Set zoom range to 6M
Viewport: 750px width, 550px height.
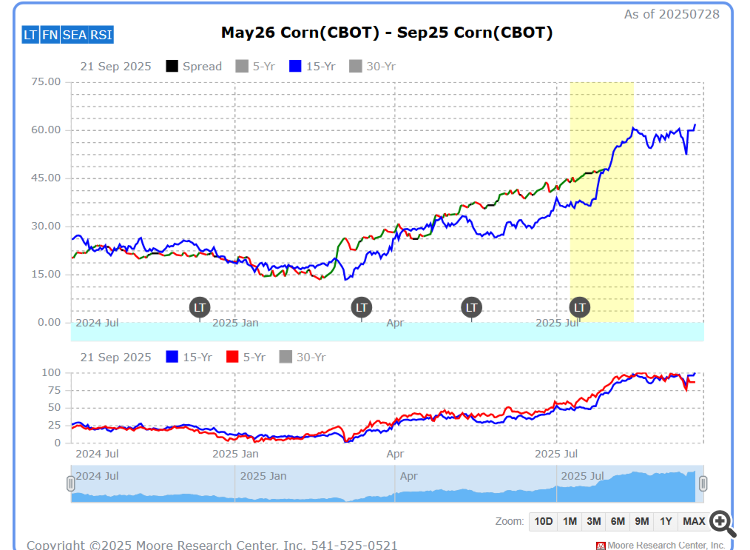coord(618,521)
